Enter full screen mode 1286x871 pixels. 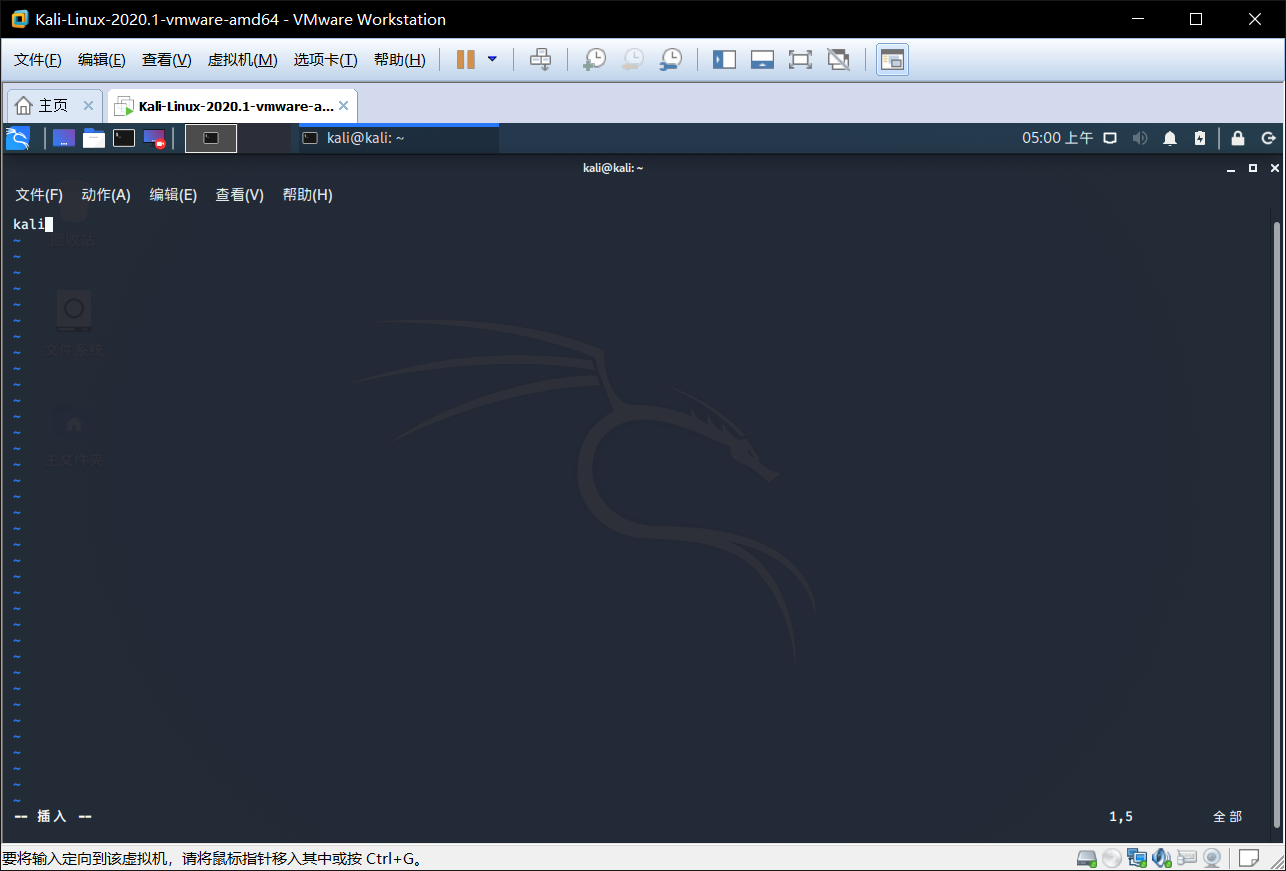[800, 60]
